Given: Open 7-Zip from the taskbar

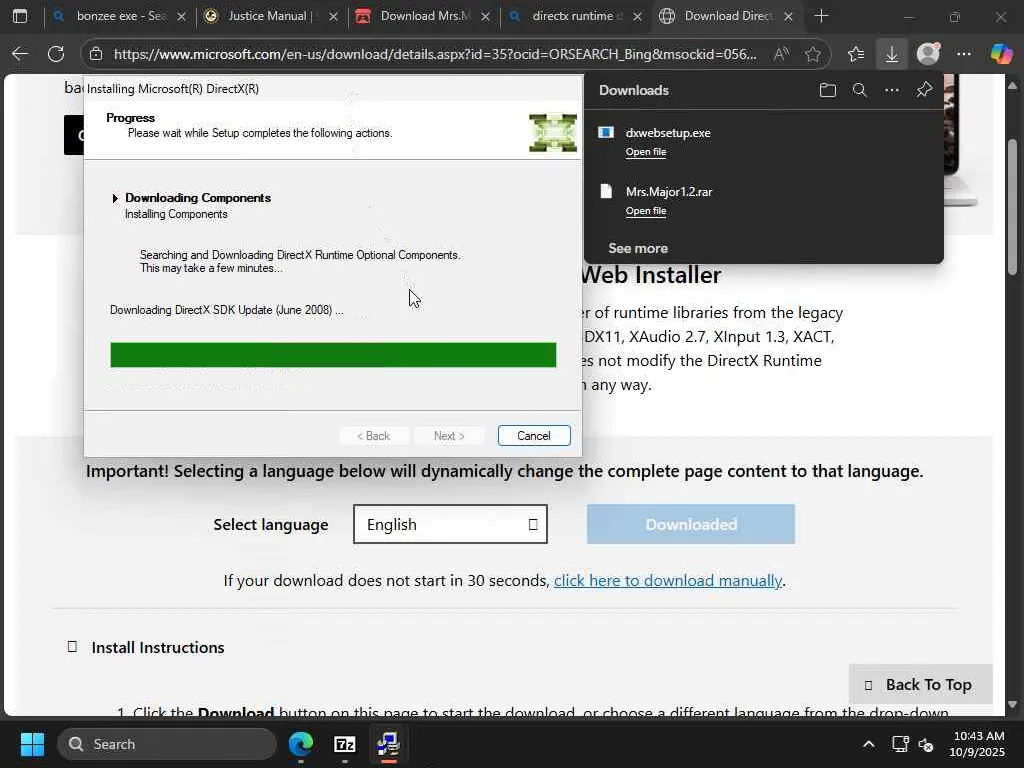Looking at the screenshot, I should coord(344,744).
